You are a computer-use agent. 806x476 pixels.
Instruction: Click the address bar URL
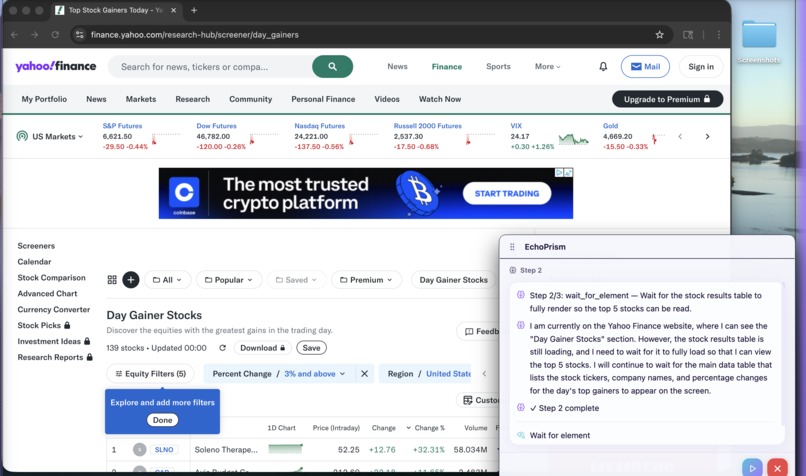pos(194,35)
